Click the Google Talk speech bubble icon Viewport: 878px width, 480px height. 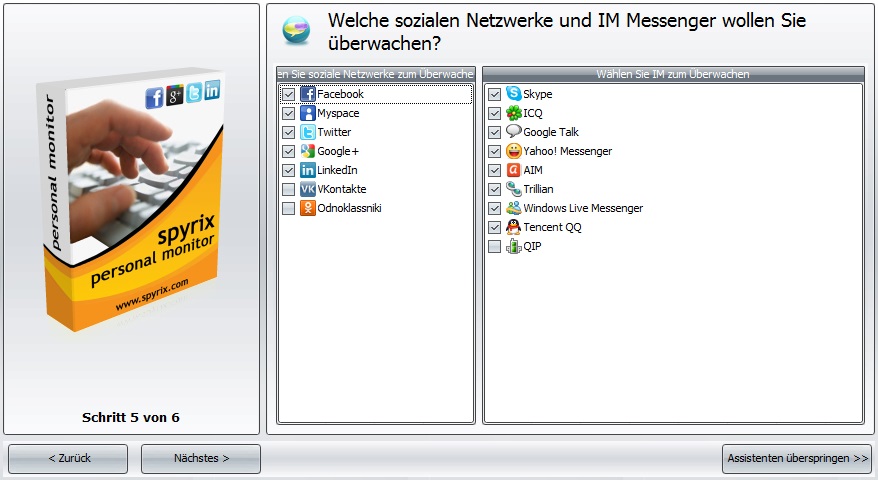[x=513, y=132]
